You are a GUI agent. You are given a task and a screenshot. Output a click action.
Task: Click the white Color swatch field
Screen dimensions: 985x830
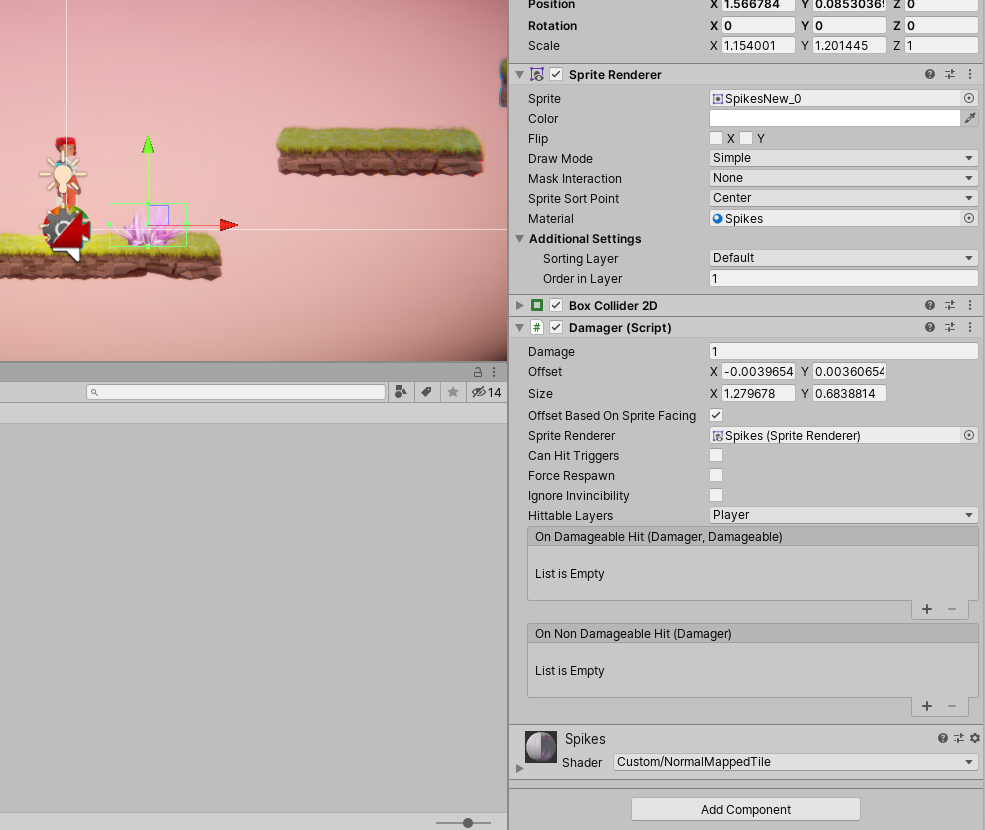coord(834,118)
